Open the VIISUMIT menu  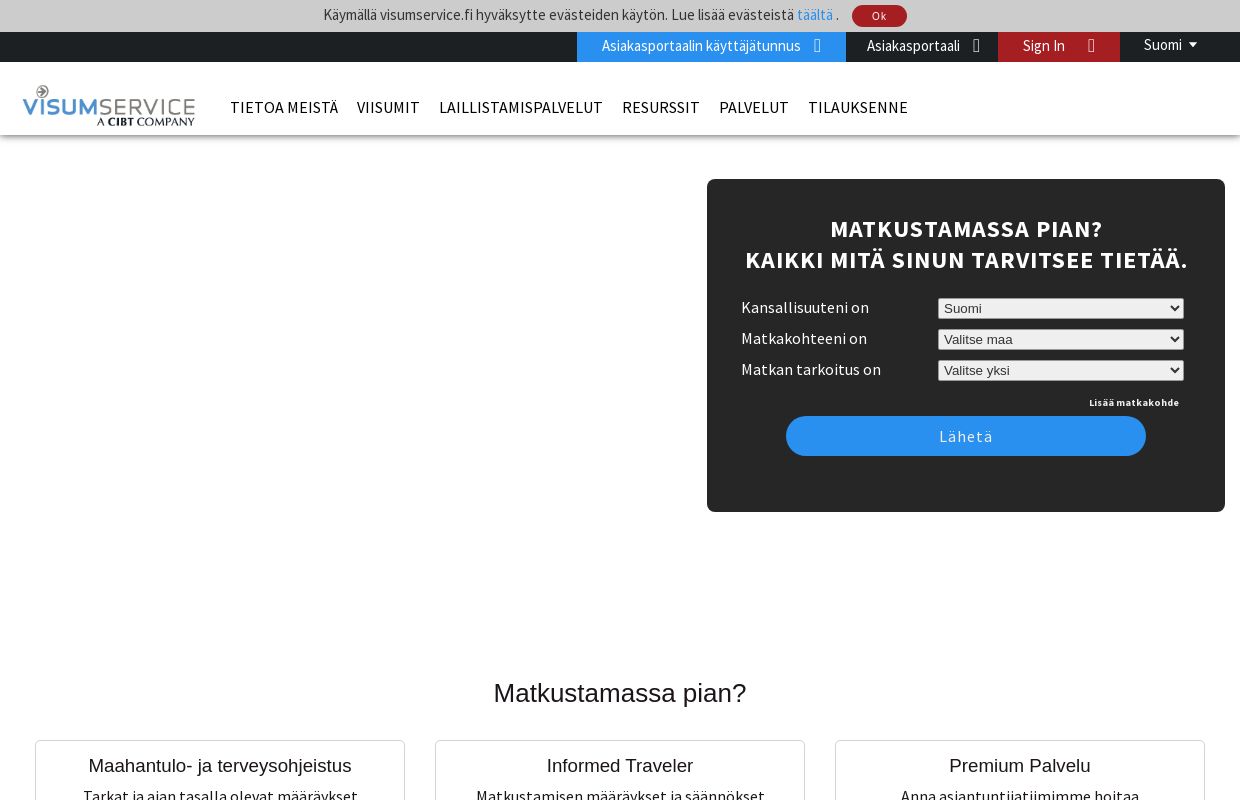coord(388,107)
